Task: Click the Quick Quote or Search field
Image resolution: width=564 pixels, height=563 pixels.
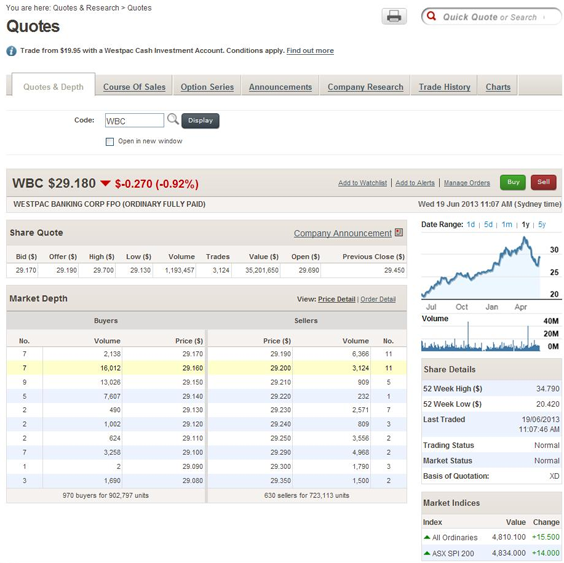Action: (492, 17)
